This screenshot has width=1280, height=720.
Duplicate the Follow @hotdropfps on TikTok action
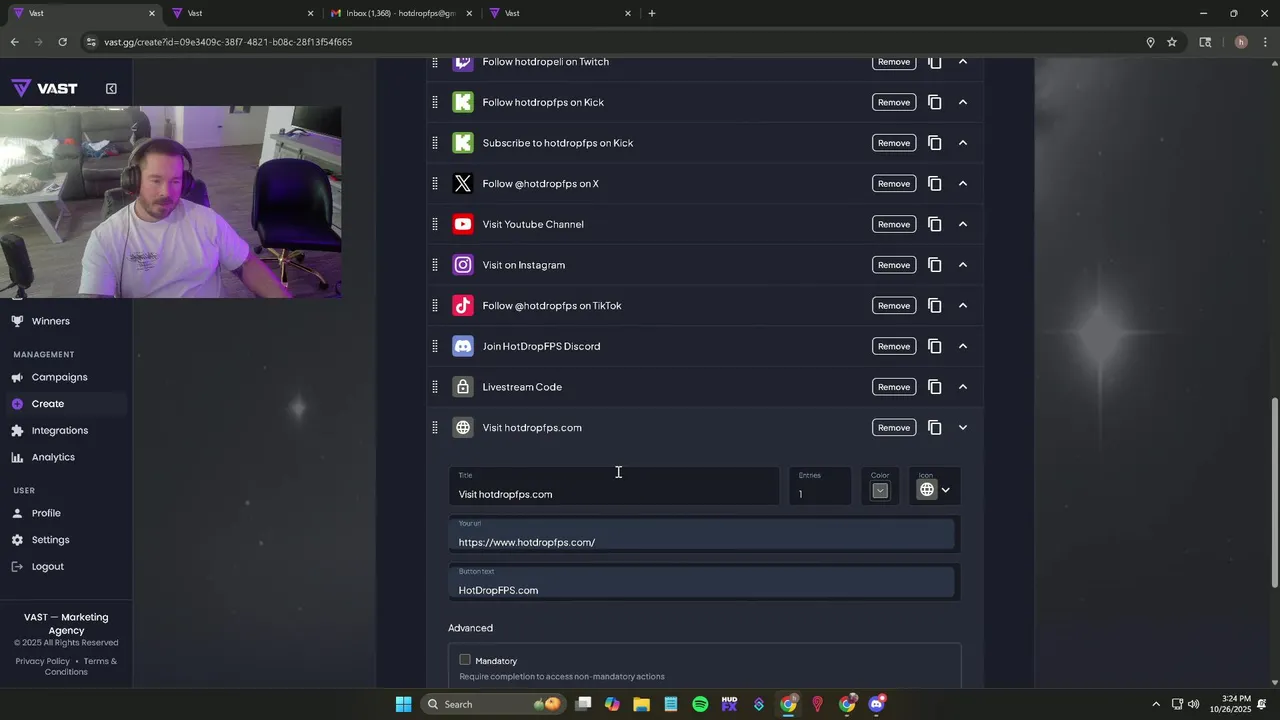[934, 306]
